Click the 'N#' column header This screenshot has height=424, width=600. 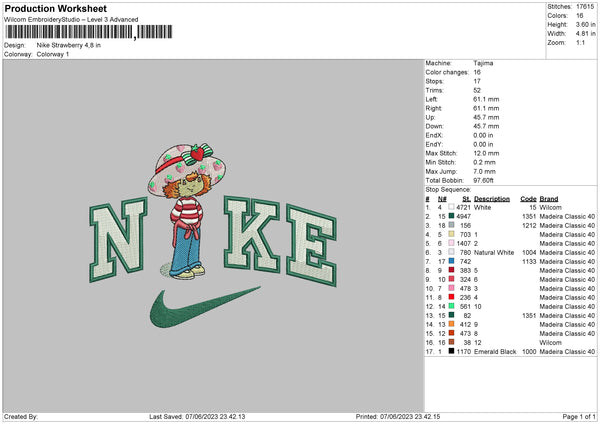click(442, 199)
